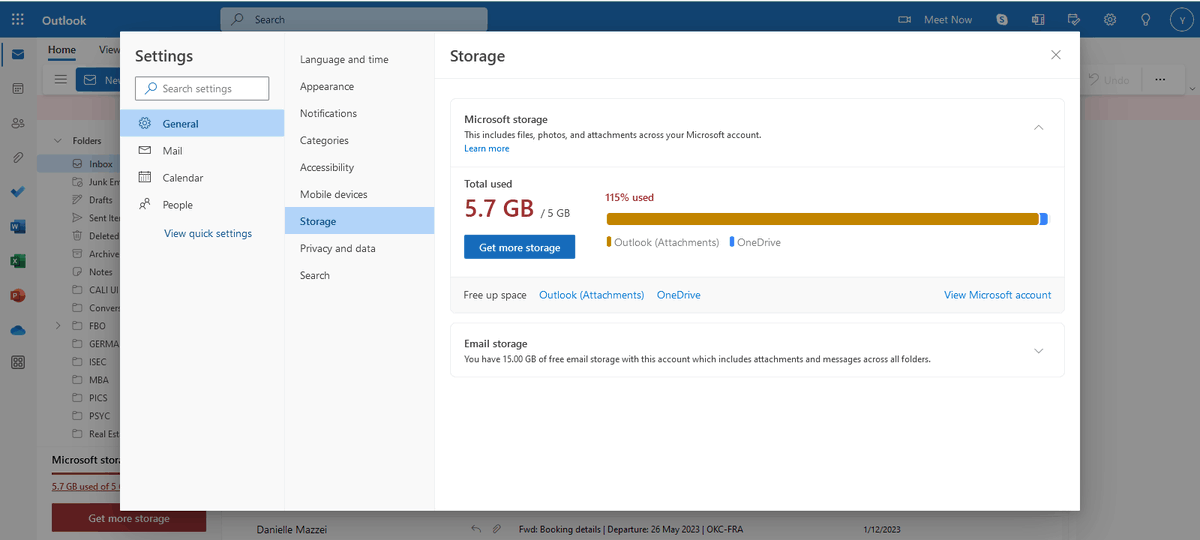Open Privacy and data settings
The width and height of the screenshot is (1200, 540).
359,249
